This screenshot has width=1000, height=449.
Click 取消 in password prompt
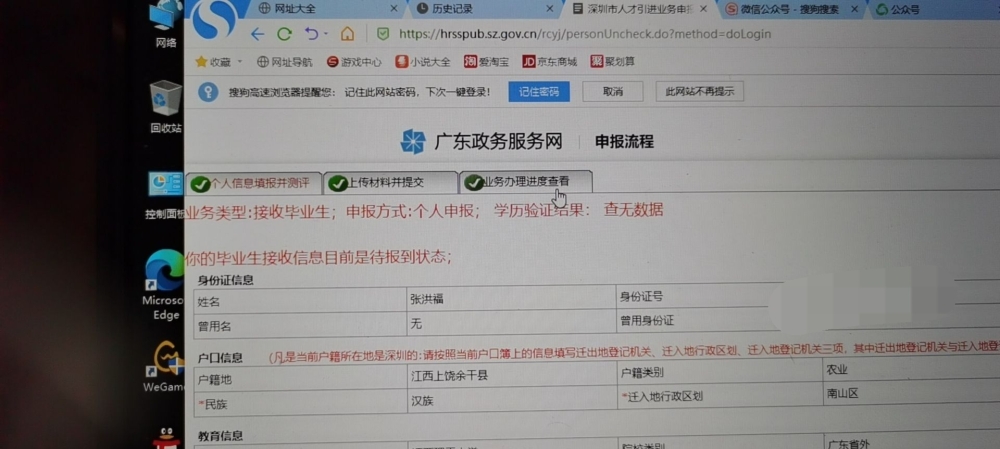click(612, 91)
